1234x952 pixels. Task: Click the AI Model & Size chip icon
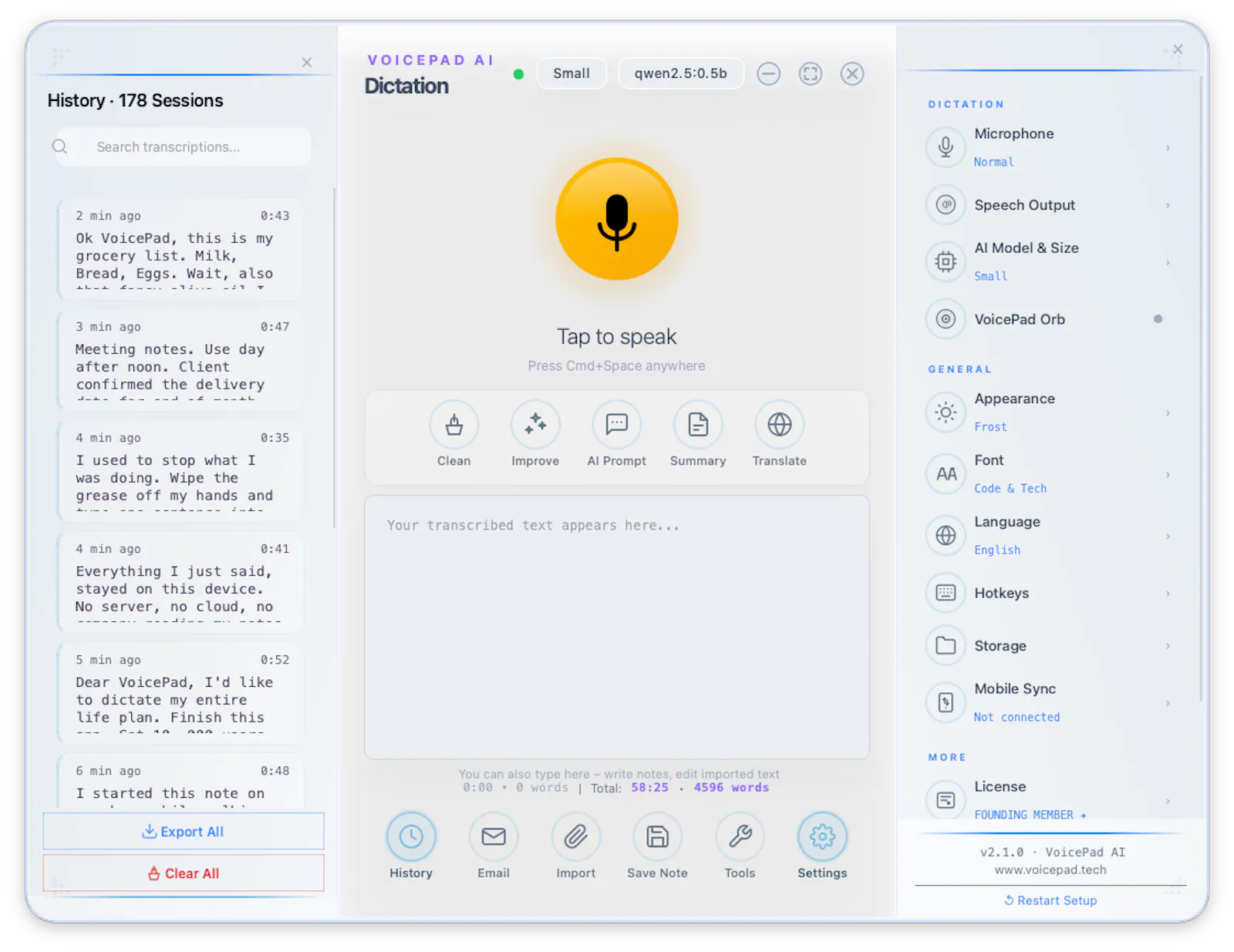pos(946,262)
